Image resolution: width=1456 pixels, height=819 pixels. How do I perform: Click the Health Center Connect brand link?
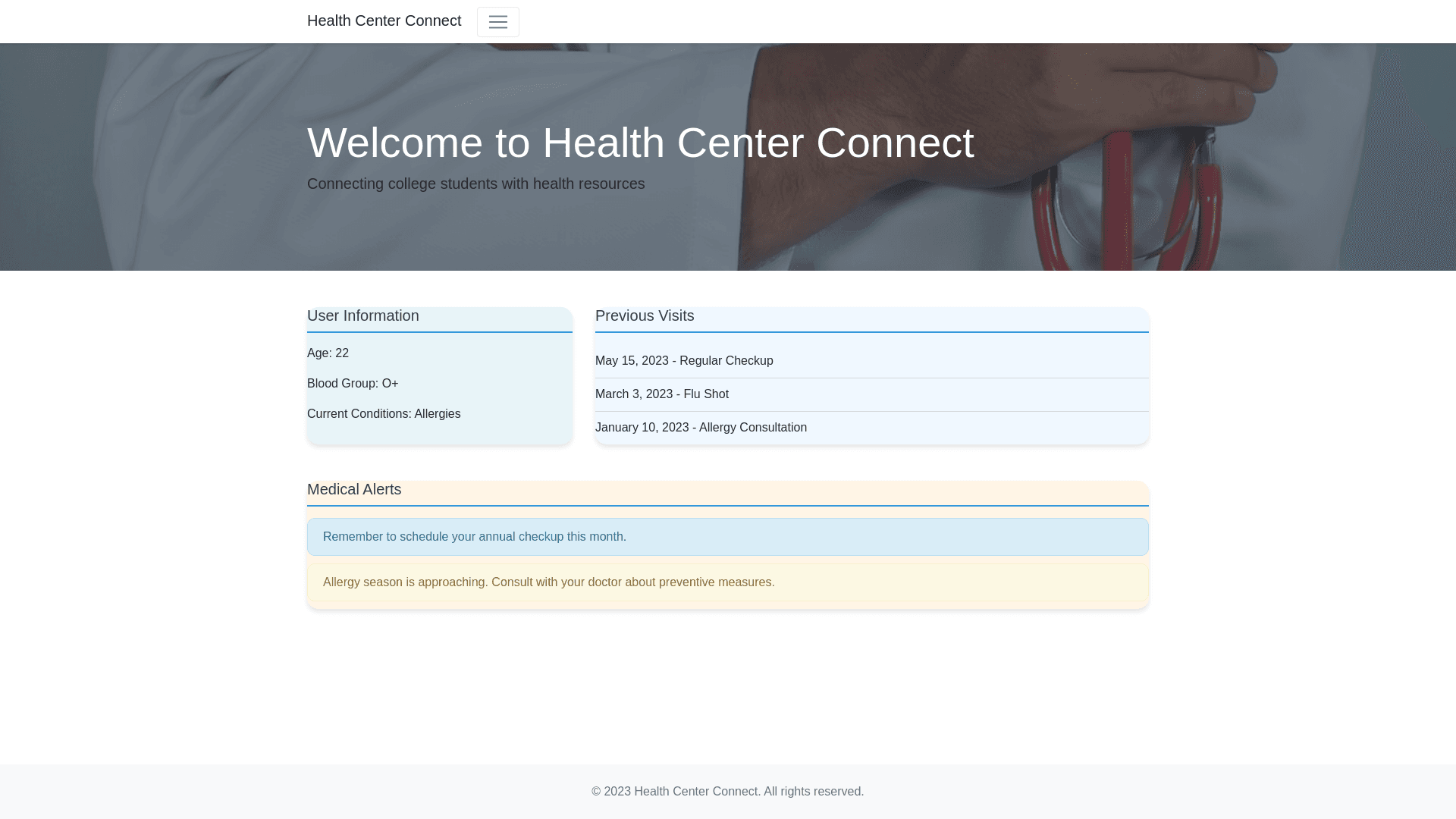(x=384, y=20)
